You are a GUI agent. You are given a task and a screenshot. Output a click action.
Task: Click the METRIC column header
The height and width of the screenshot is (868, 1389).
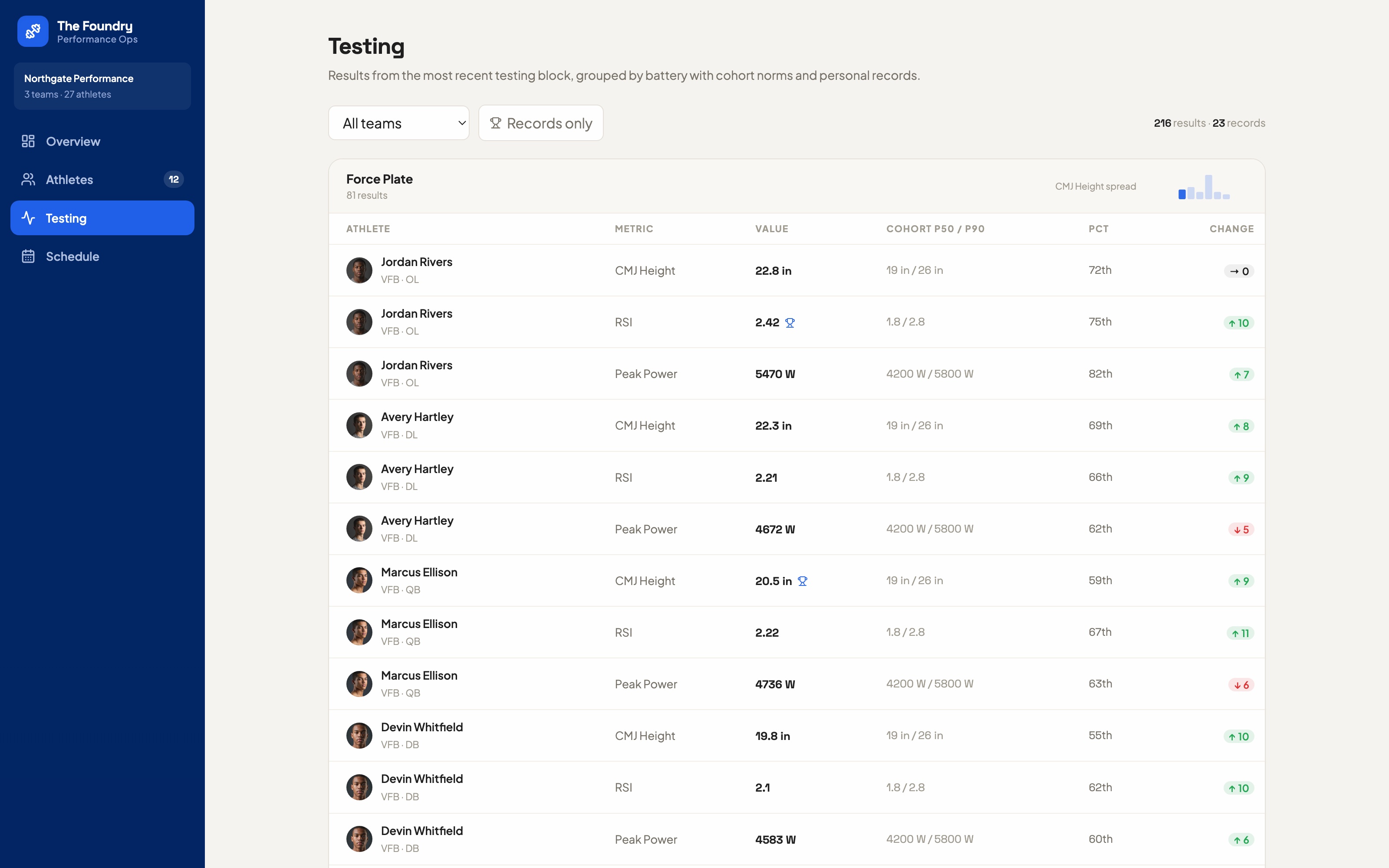(x=634, y=229)
